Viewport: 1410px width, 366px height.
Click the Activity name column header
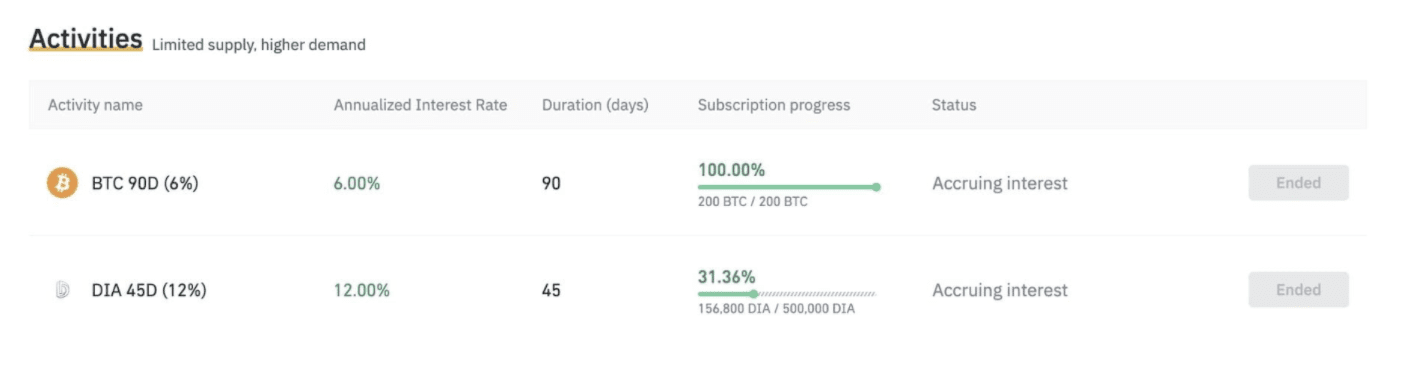pyautogui.click(x=95, y=105)
